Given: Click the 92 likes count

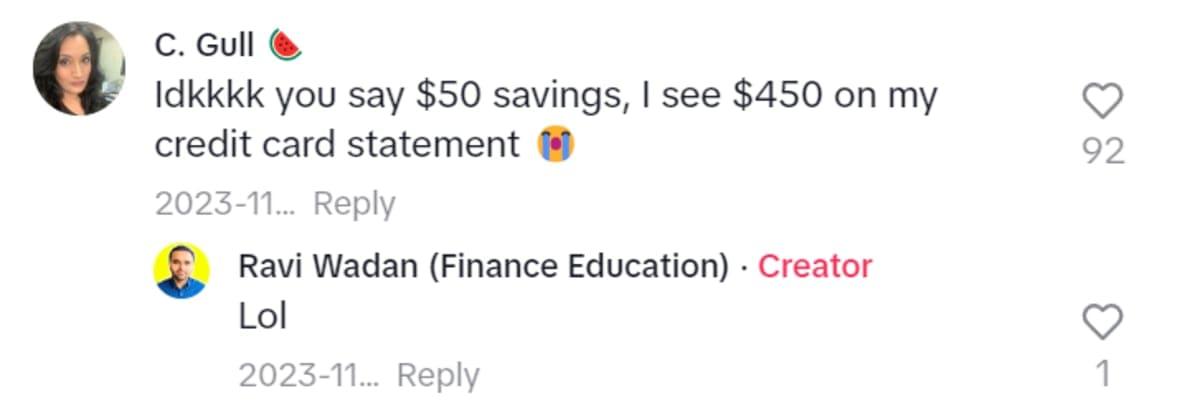Looking at the screenshot, I should pos(1104,151).
